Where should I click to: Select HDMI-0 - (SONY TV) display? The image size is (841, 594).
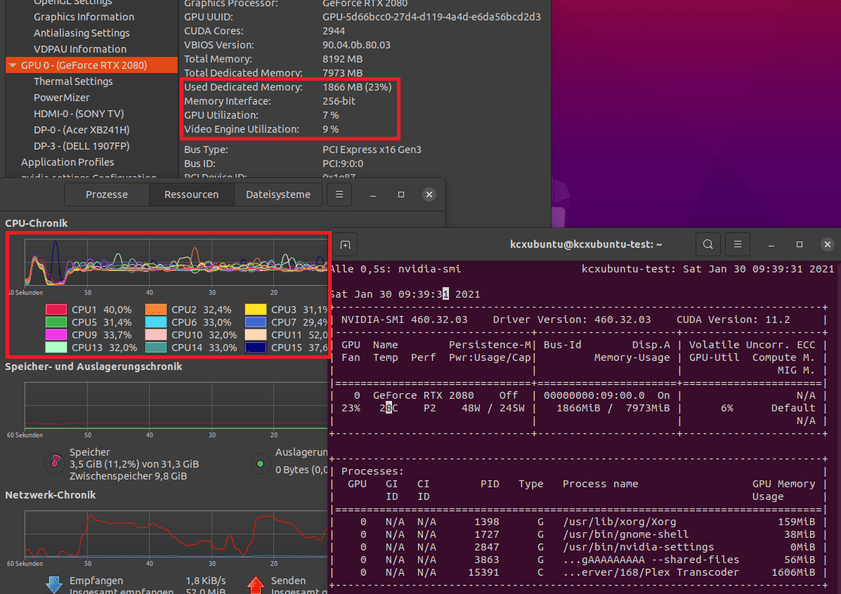78,113
